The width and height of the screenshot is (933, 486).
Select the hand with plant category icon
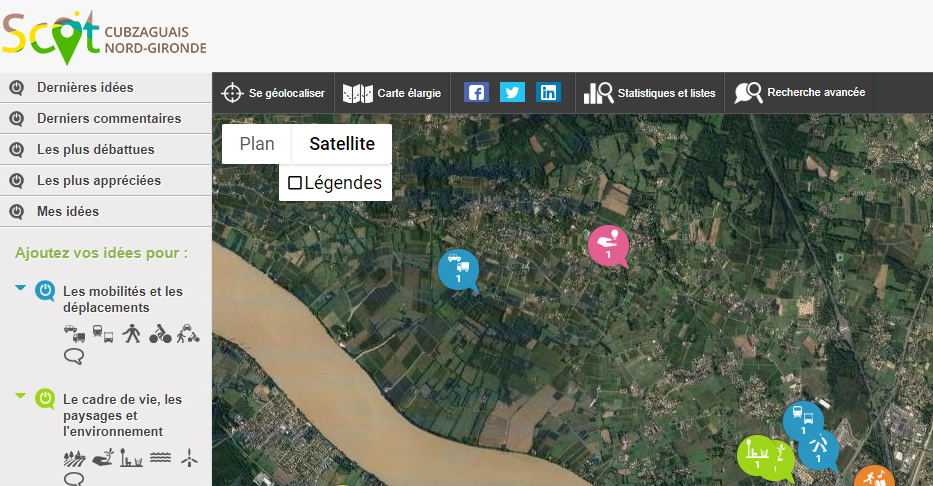coord(103,457)
